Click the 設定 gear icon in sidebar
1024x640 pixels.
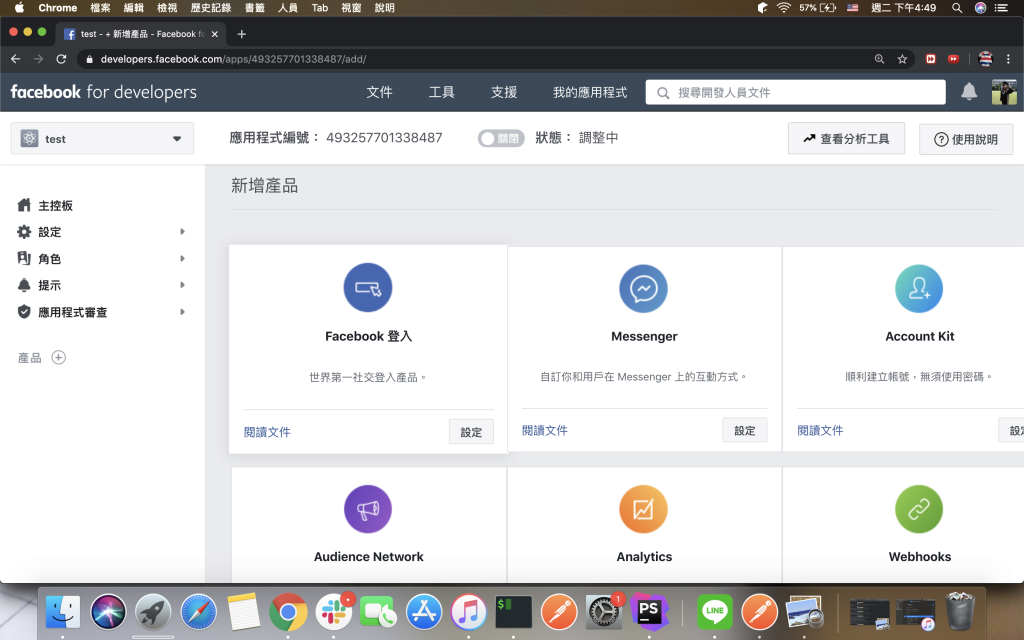coord(24,232)
